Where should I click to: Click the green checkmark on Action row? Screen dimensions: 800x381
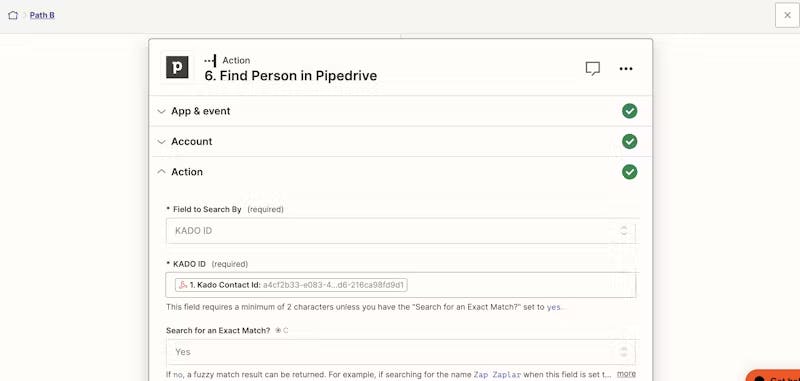pos(630,172)
